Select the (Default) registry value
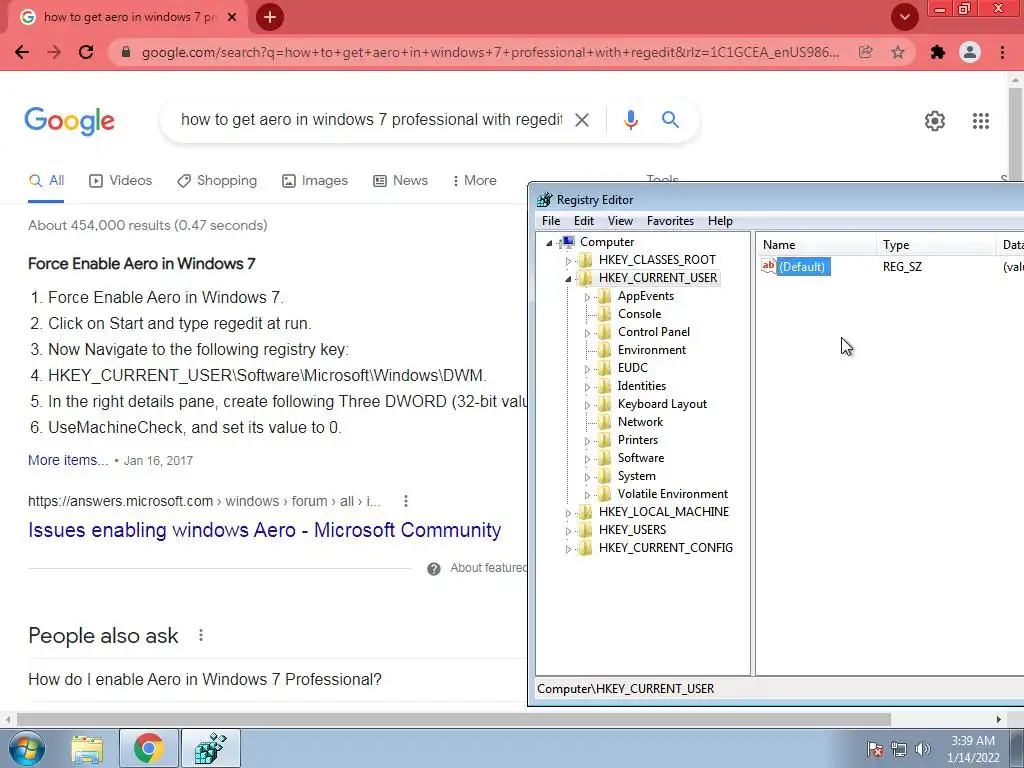Image resolution: width=1024 pixels, height=768 pixels. tap(802, 266)
